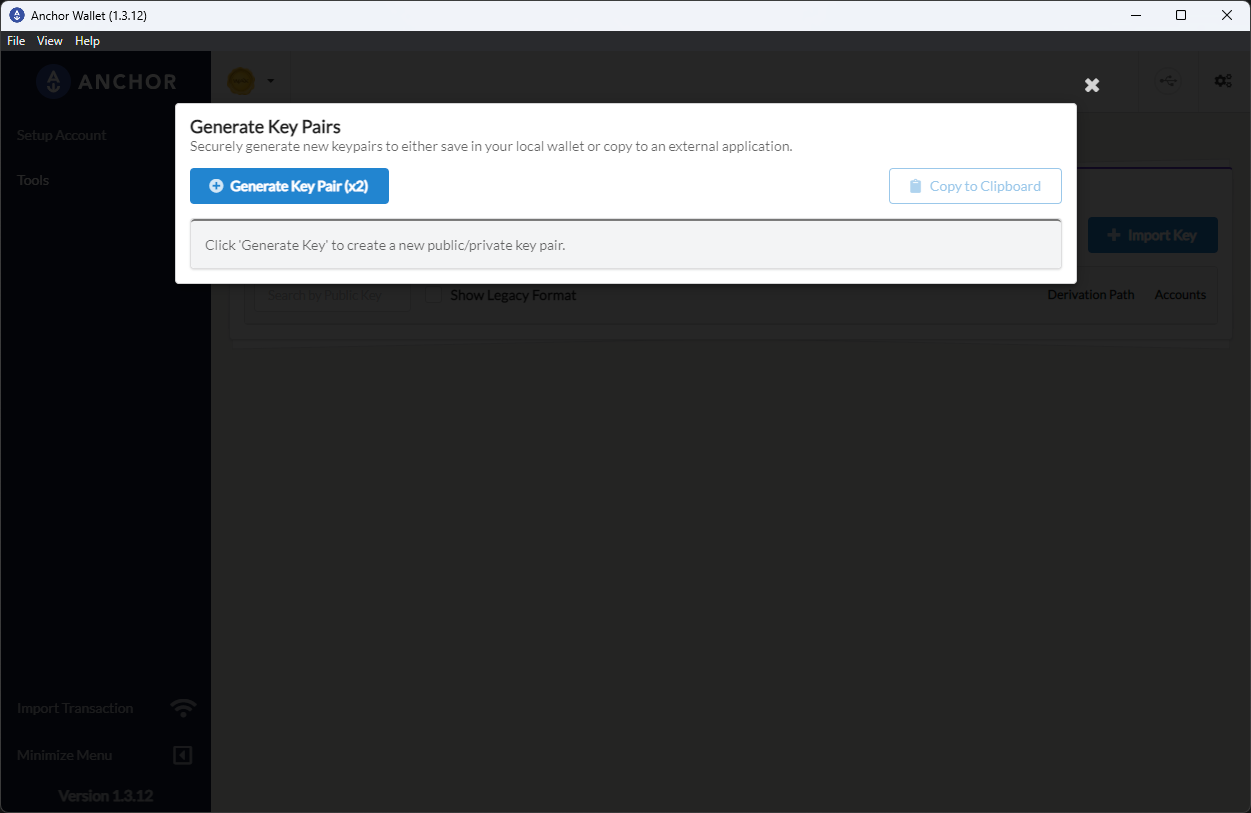The image size is (1251, 813).
Task: Select Setup Account in the sidebar
Action: (x=61, y=135)
